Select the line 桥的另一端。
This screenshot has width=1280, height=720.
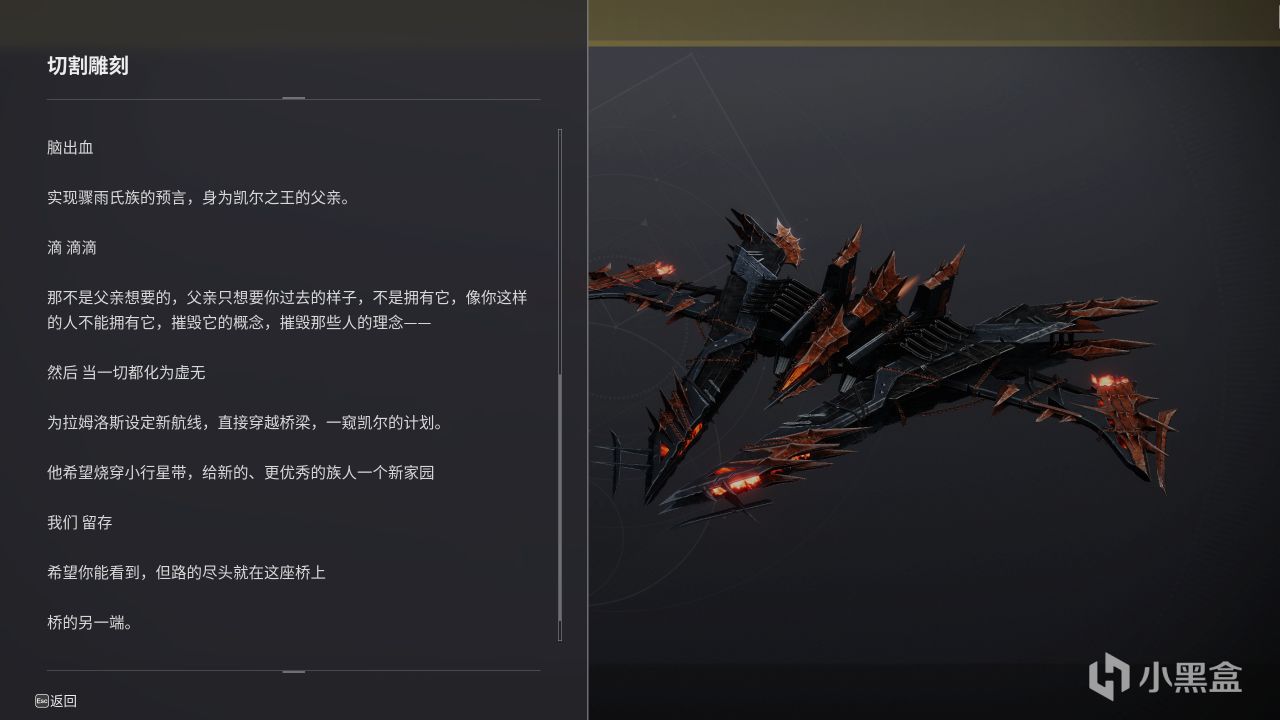90,623
